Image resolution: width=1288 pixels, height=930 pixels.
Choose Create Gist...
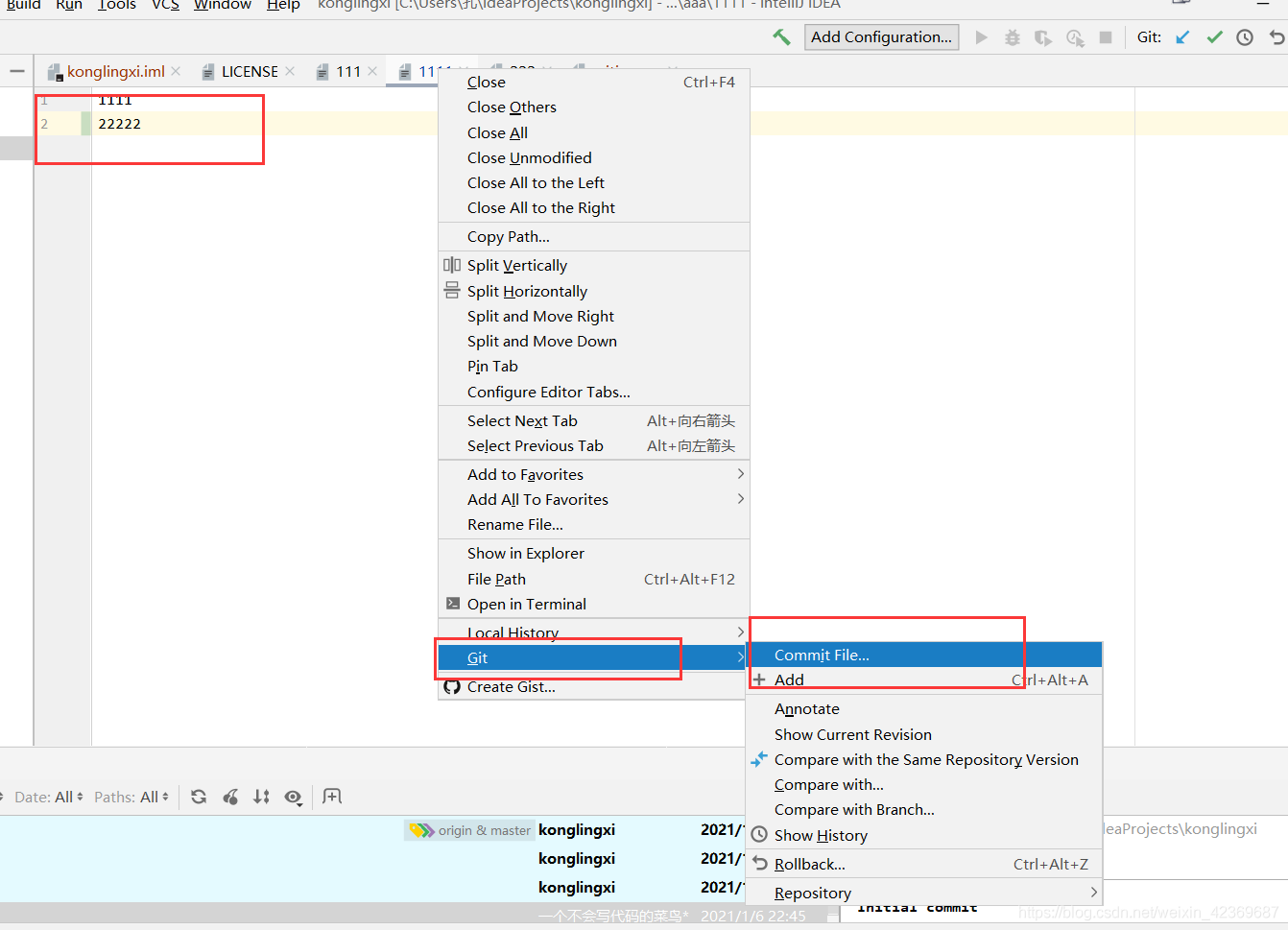point(593,686)
